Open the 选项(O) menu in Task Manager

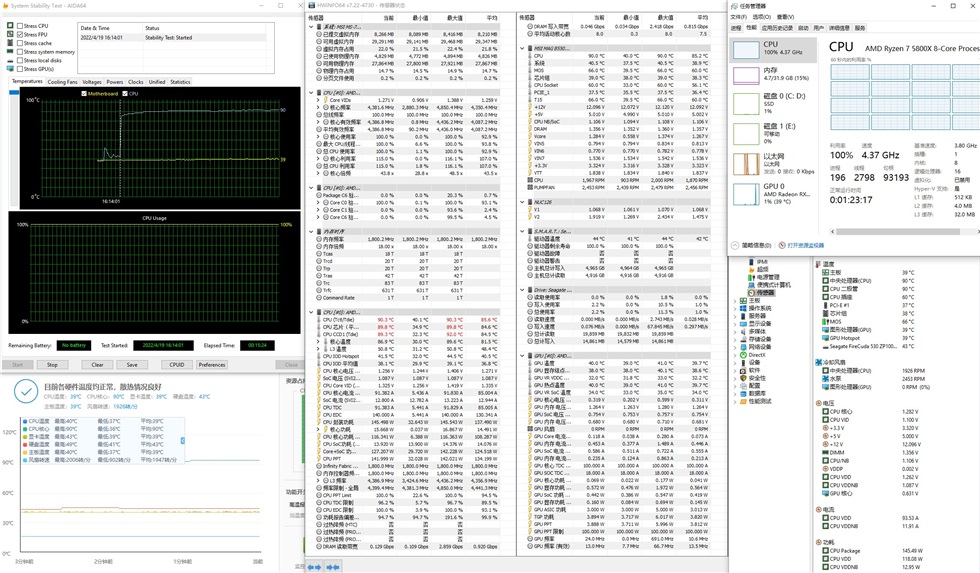coord(761,17)
